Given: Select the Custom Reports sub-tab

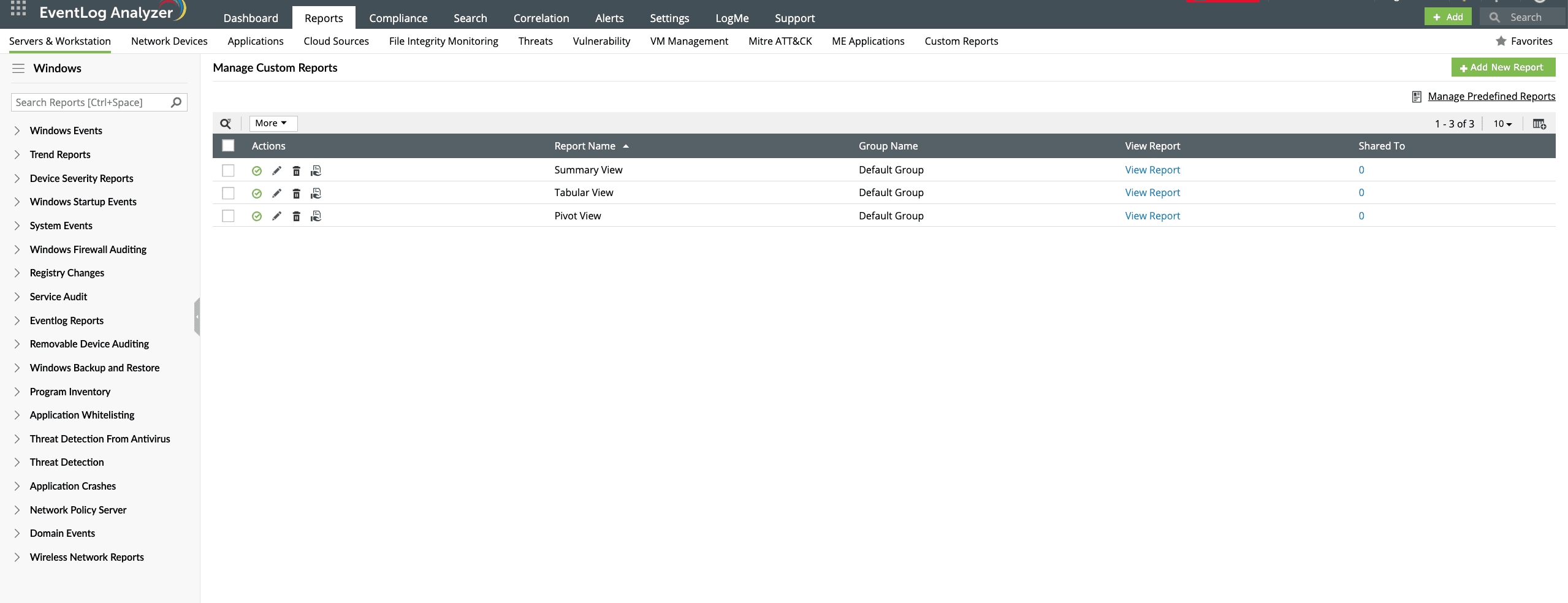Looking at the screenshot, I should point(961,41).
